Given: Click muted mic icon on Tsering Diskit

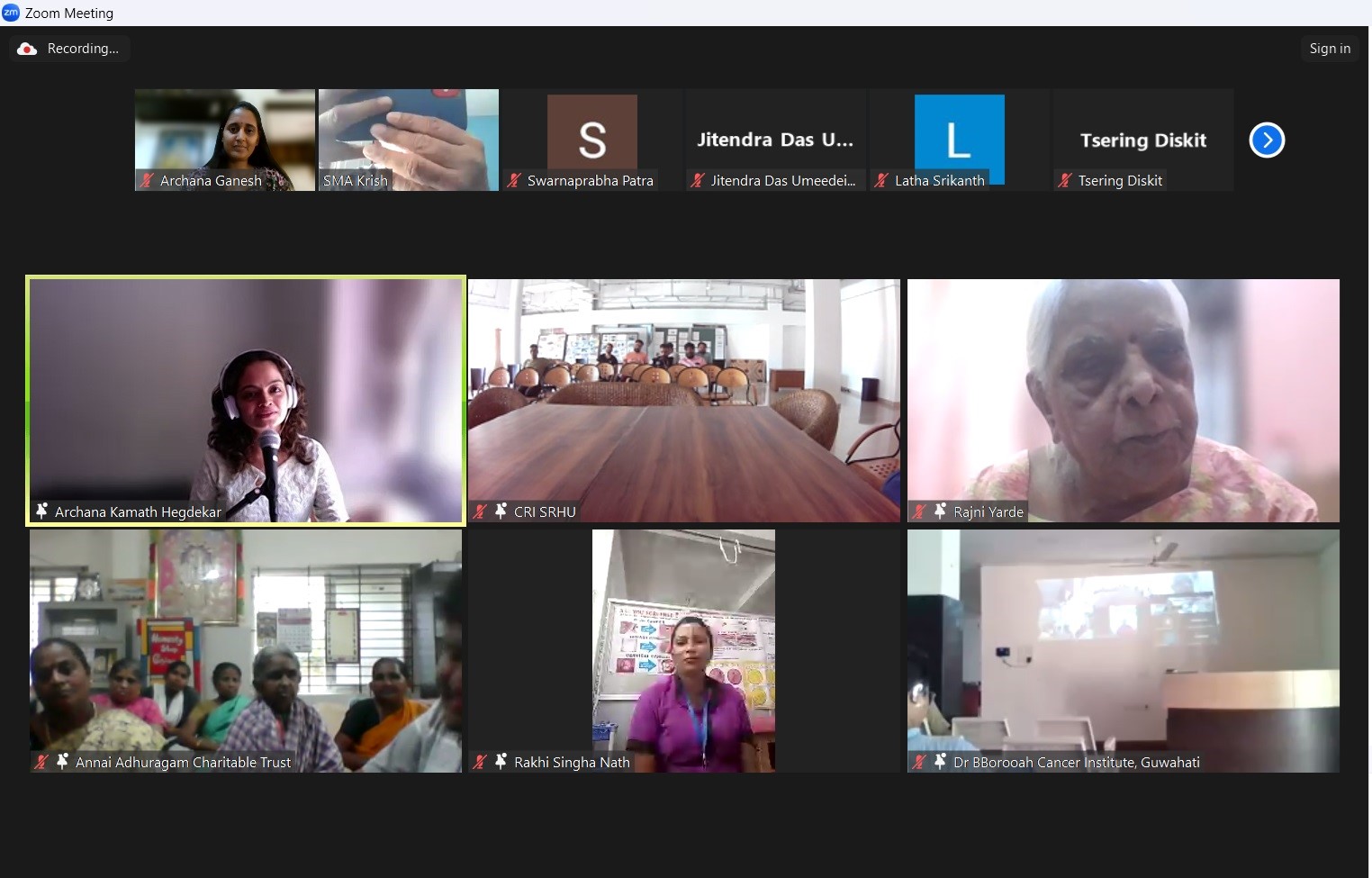Looking at the screenshot, I should pos(1065,180).
